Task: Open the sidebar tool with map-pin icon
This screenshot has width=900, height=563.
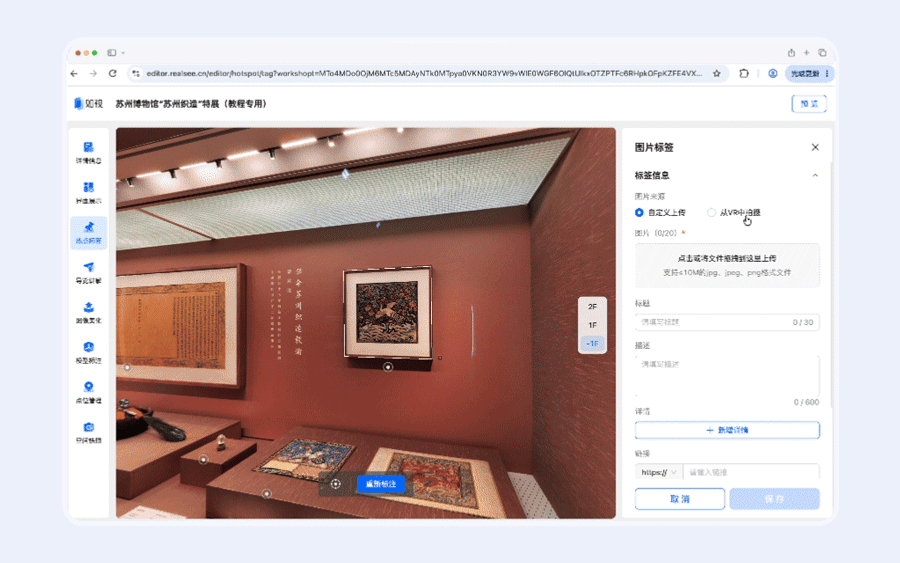Action: pos(88,393)
